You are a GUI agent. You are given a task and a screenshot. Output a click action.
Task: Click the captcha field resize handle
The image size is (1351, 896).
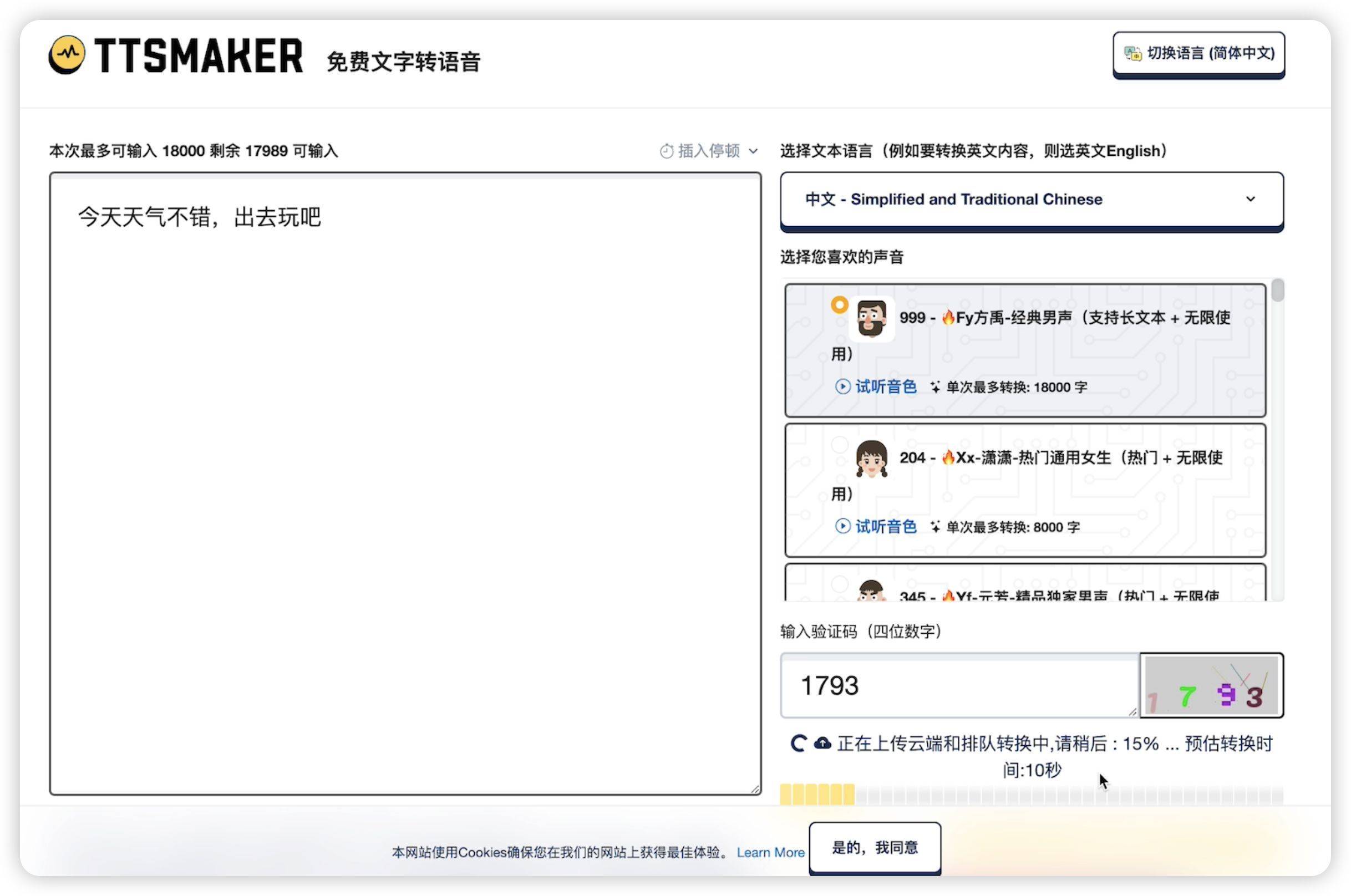[x=1132, y=711]
